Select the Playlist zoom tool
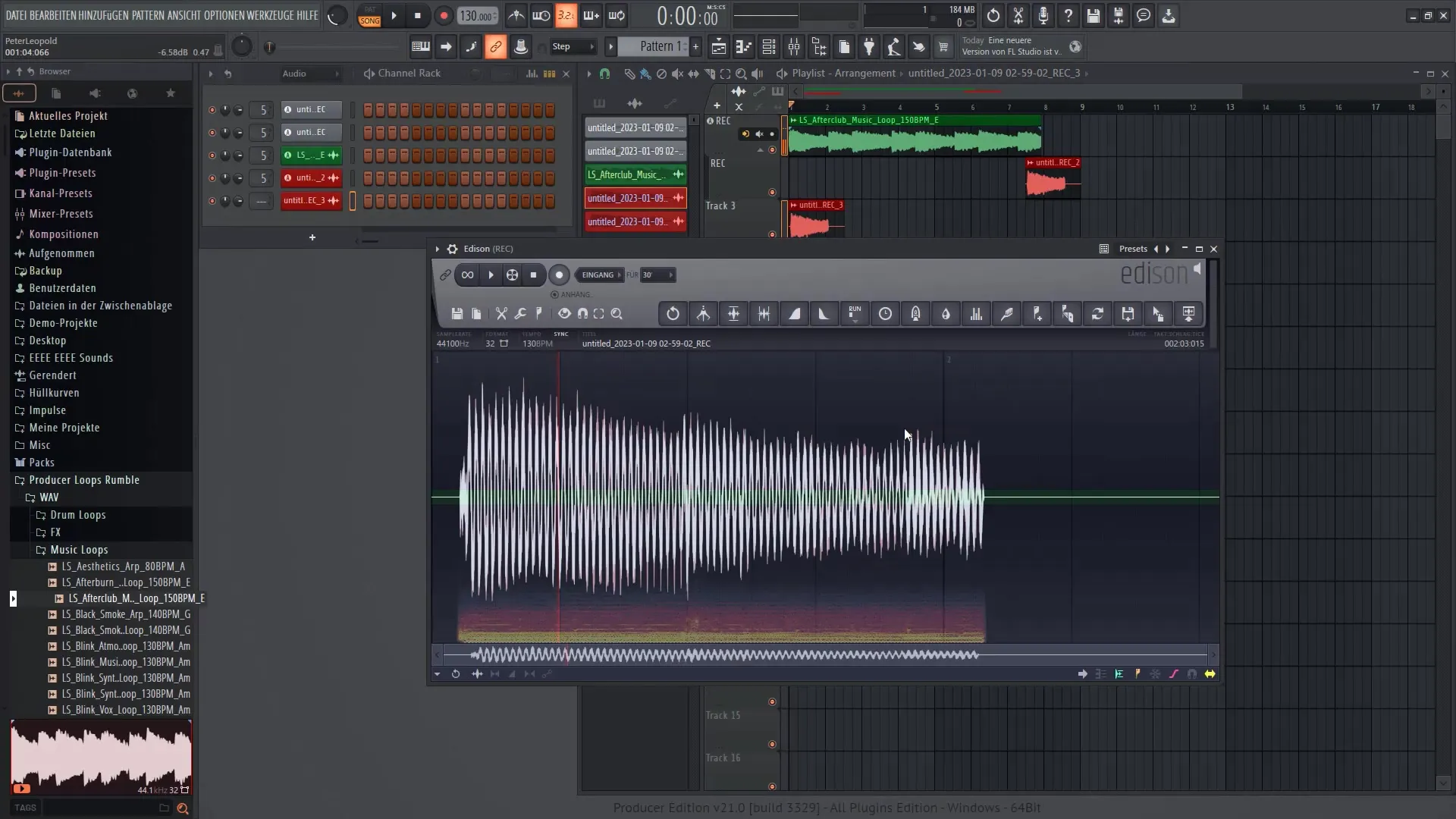This screenshot has width=1456, height=819. (x=741, y=74)
